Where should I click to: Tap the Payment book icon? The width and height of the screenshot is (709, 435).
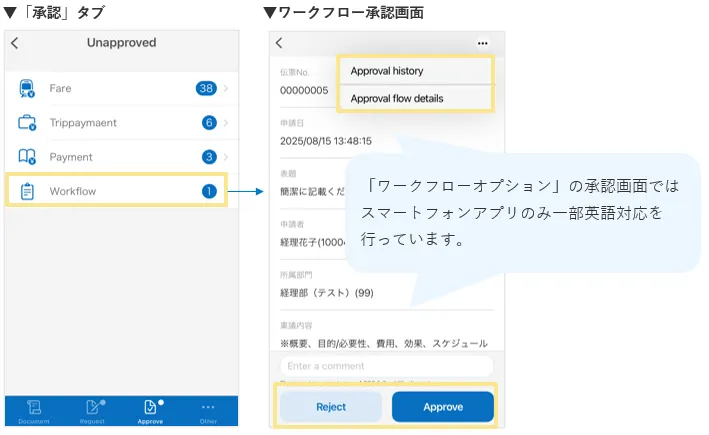[27, 157]
